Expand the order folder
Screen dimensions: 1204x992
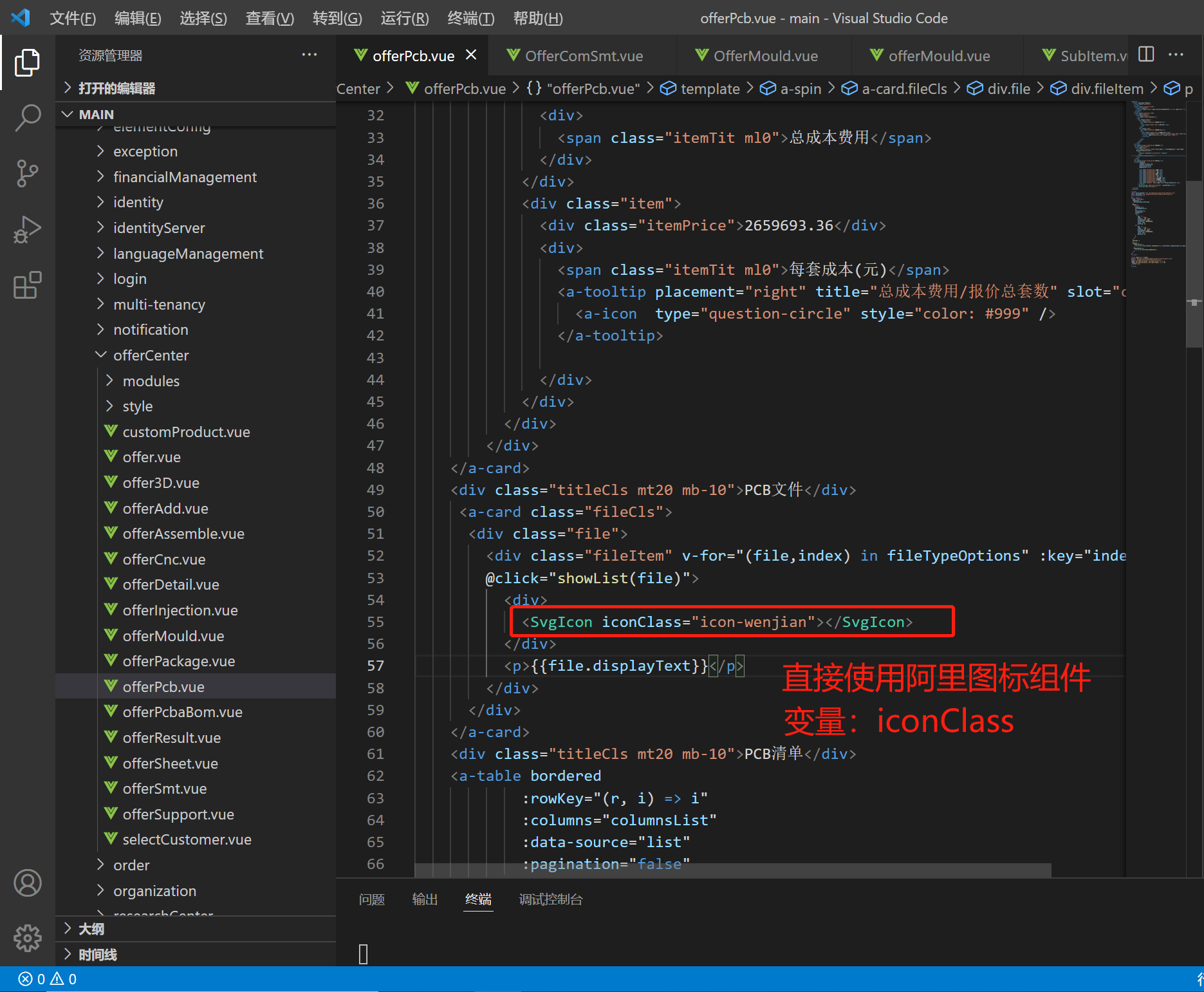pos(196,865)
